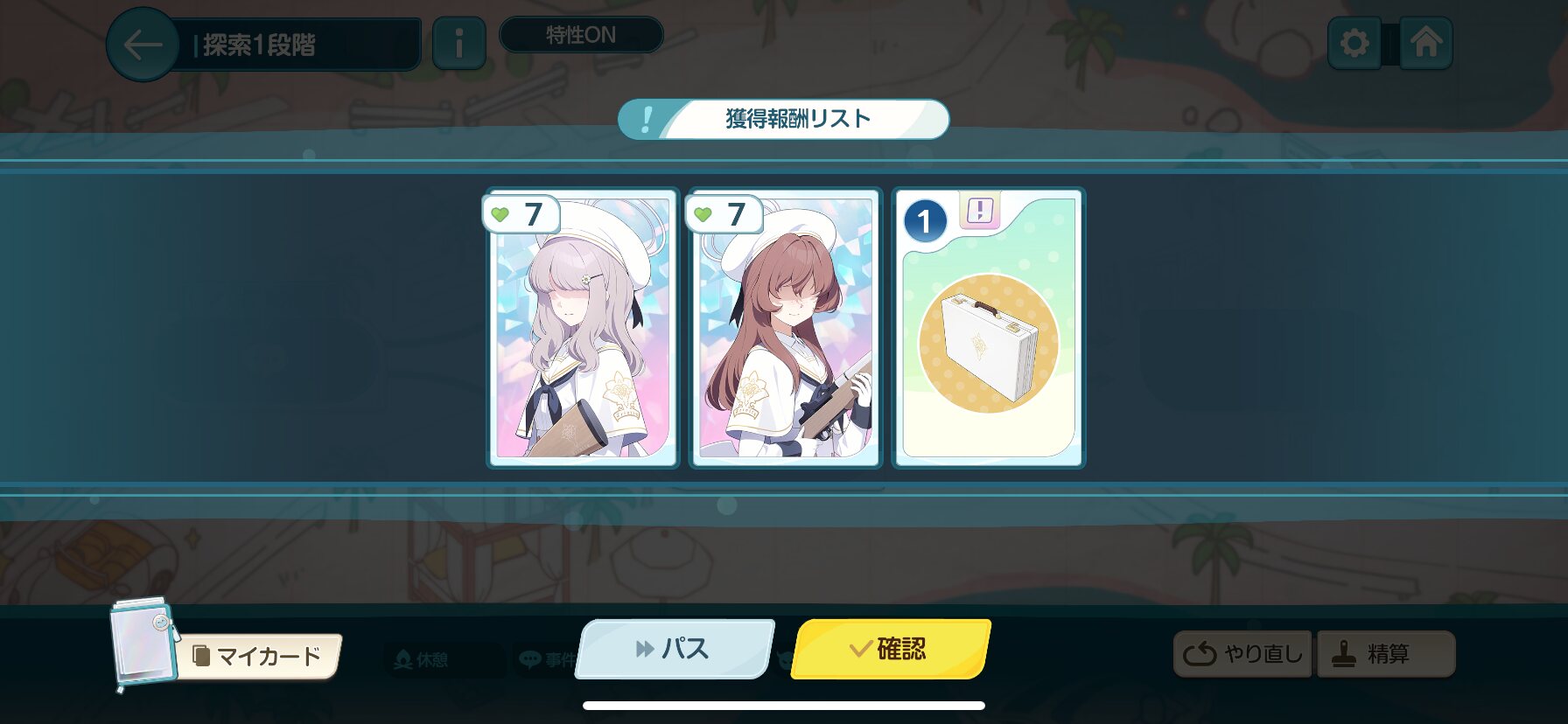Return home with the house icon

[x=1425, y=43]
